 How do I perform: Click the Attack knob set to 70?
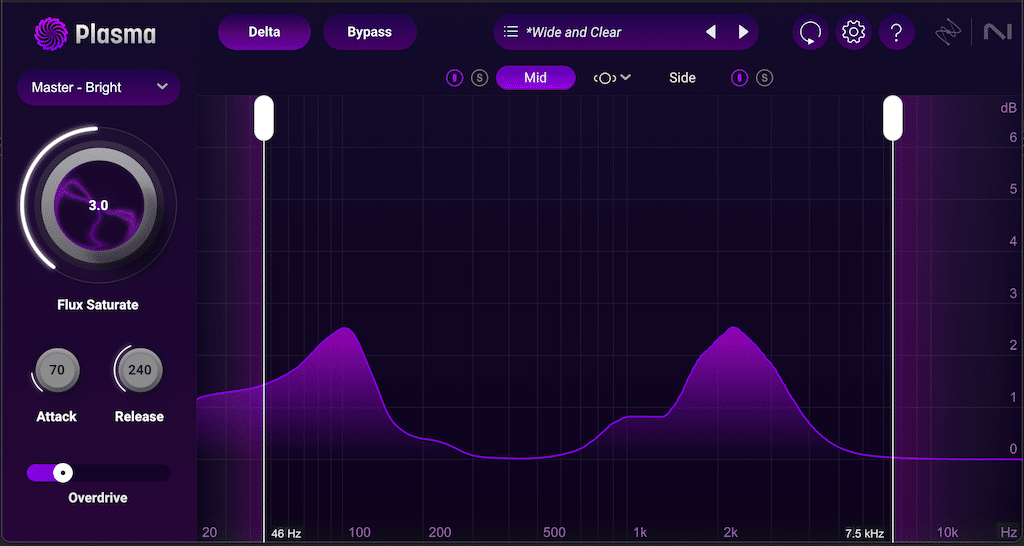[x=57, y=370]
